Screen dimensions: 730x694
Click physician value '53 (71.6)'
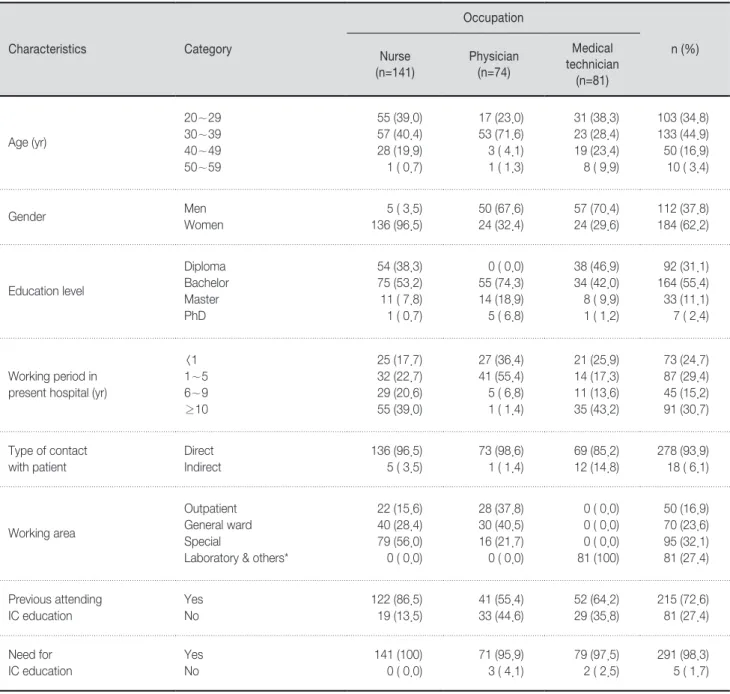point(501,134)
